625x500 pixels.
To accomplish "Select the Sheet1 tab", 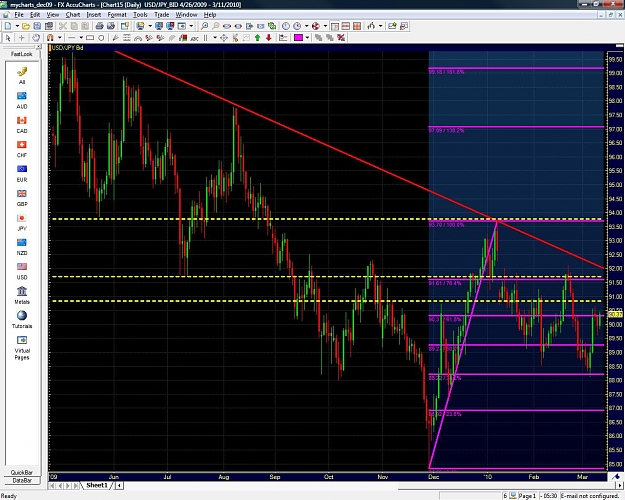I will (97, 485).
